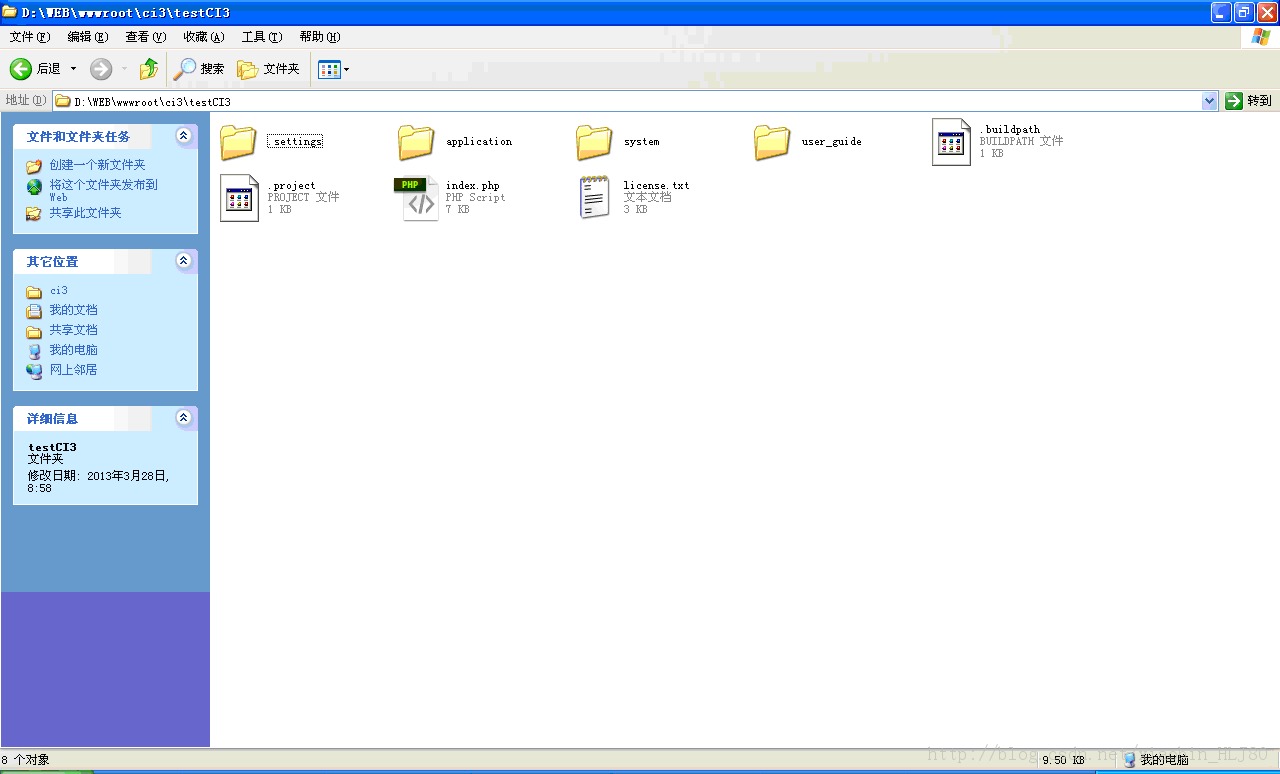Open Back button history dropdown arrow
Screen dimensions: 1280x774
point(73,69)
